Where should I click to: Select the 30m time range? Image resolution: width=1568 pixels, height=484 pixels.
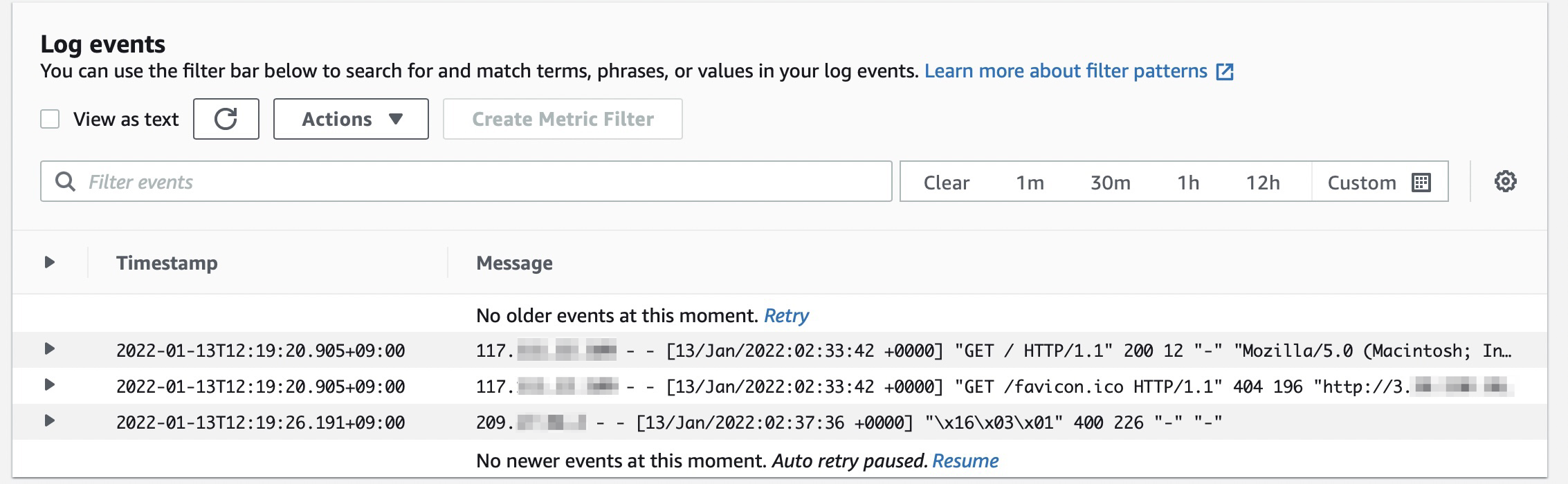(x=1110, y=183)
